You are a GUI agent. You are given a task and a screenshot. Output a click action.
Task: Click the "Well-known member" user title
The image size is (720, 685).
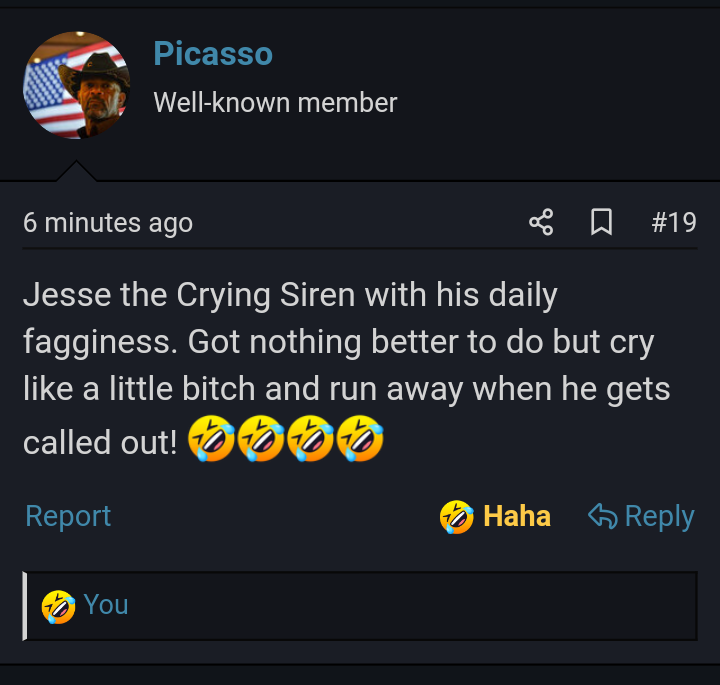[x=275, y=102]
